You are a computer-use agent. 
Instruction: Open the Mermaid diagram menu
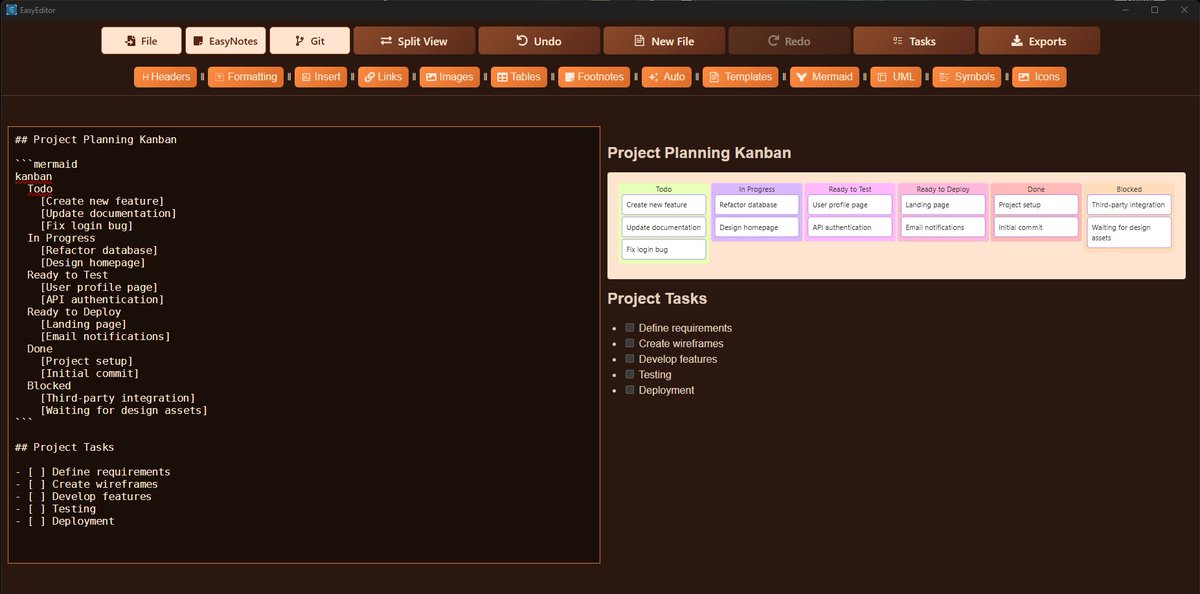[x=825, y=77]
